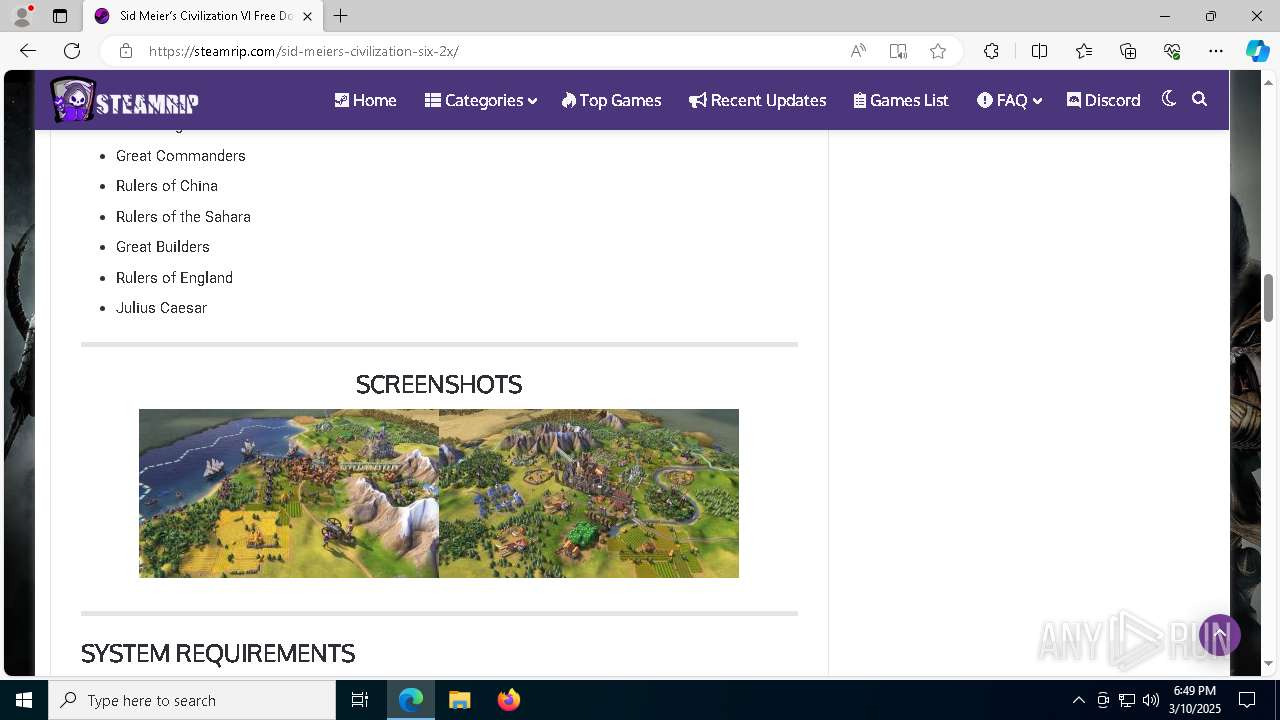This screenshot has width=1280, height=720.
Task: Open File Explorer from taskbar
Action: (x=459, y=700)
